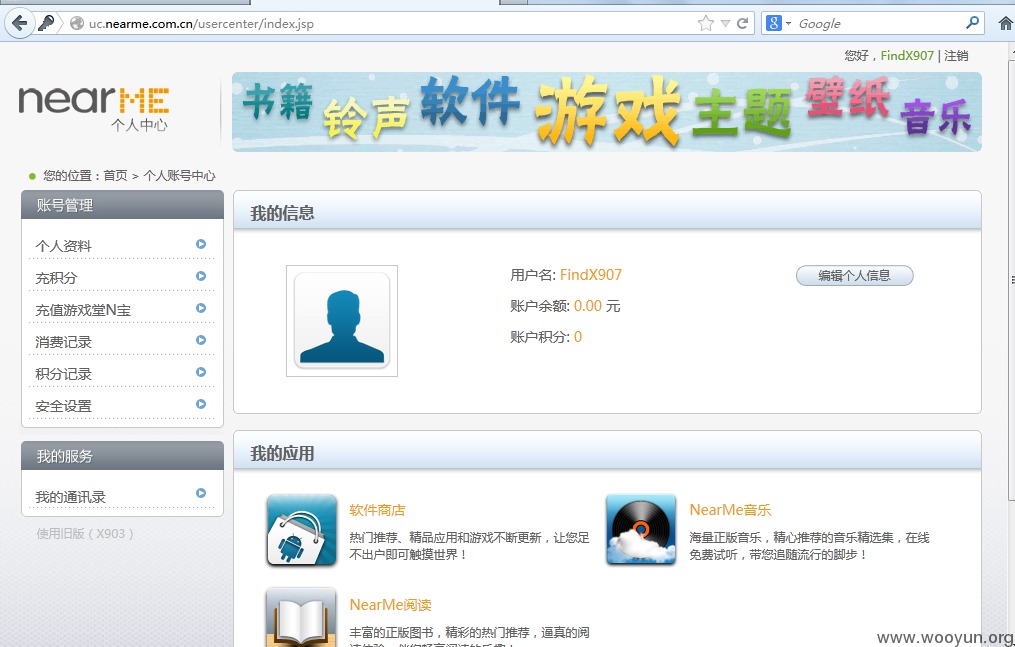Click 注销 to log out

pyautogui.click(x=956, y=56)
